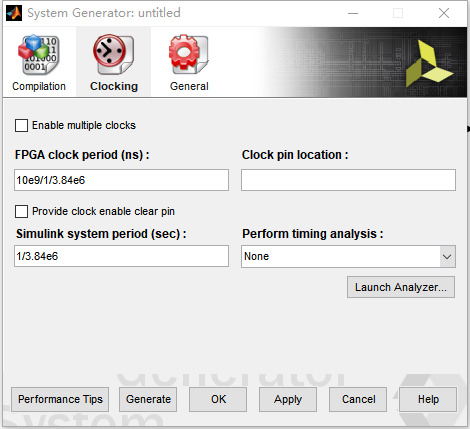This screenshot has width=470, height=429.
Task: Click the Xilinx logo in banner
Action: pyautogui.click(x=430, y=64)
